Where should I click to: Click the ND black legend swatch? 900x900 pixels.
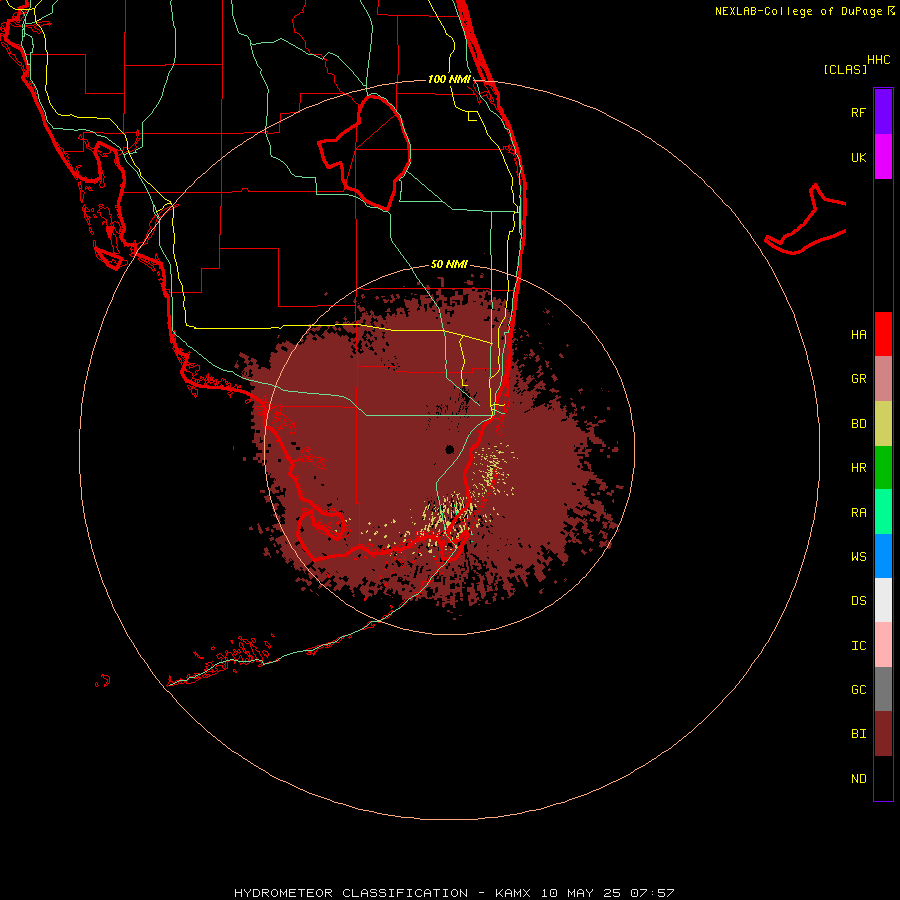883,778
